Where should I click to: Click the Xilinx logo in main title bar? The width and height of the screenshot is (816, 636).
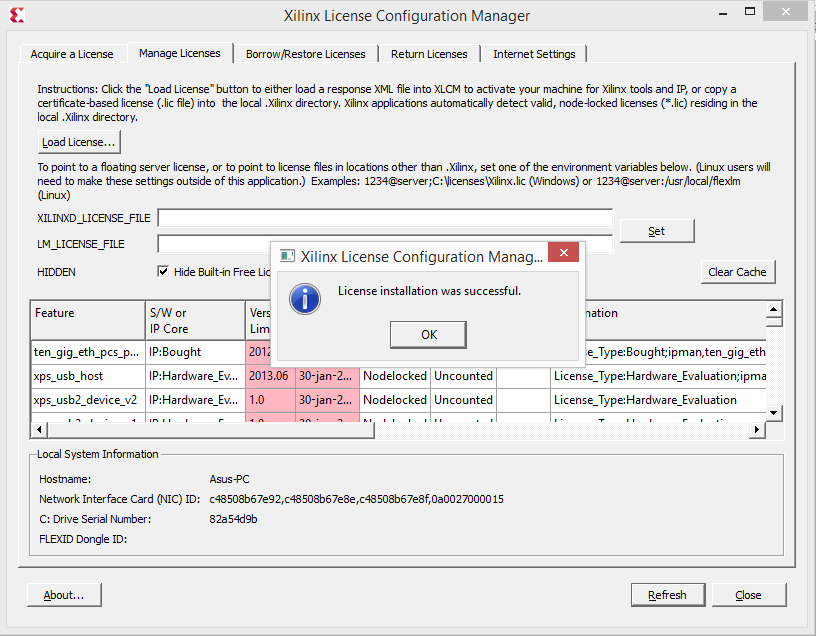click(x=17, y=15)
